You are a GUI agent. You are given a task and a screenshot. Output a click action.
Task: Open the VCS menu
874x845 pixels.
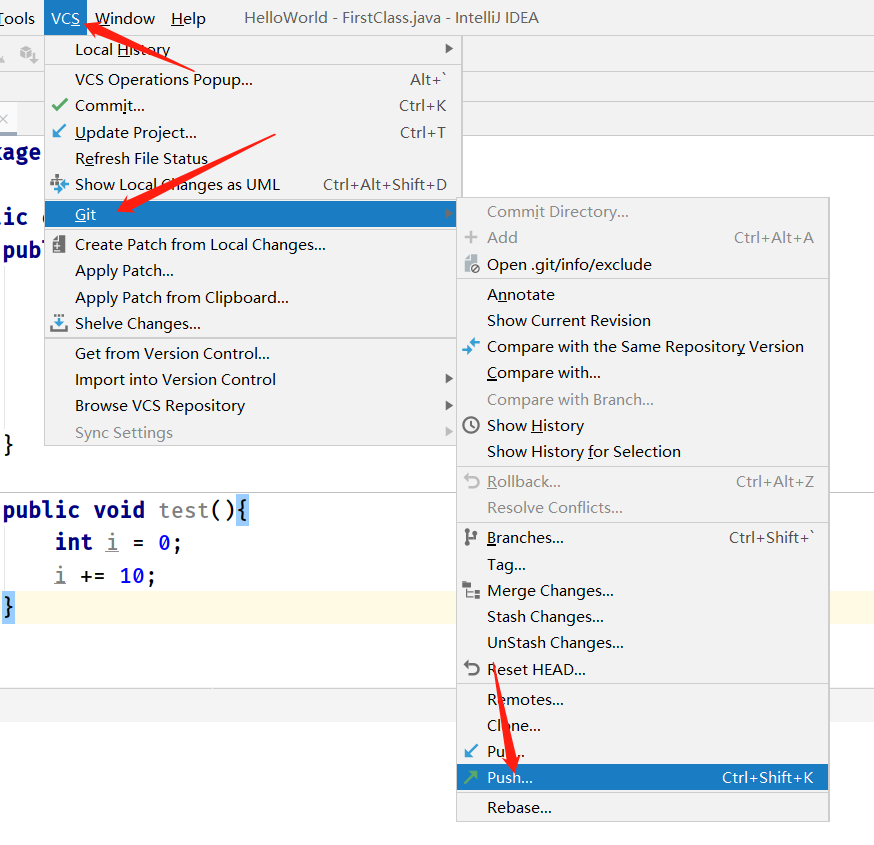coord(65,18)
